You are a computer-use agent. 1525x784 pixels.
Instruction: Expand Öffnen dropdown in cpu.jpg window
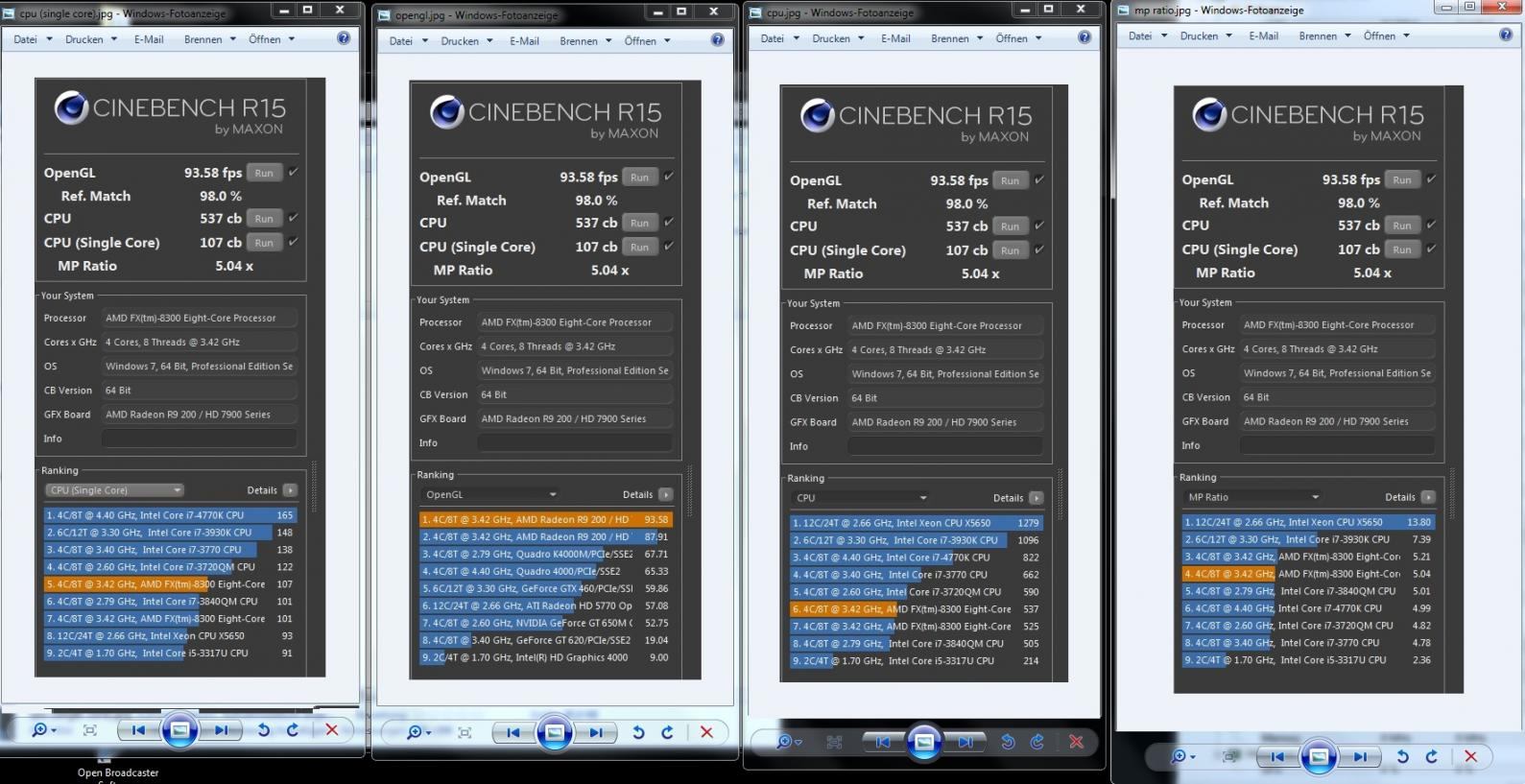[x=1039, y=38]
